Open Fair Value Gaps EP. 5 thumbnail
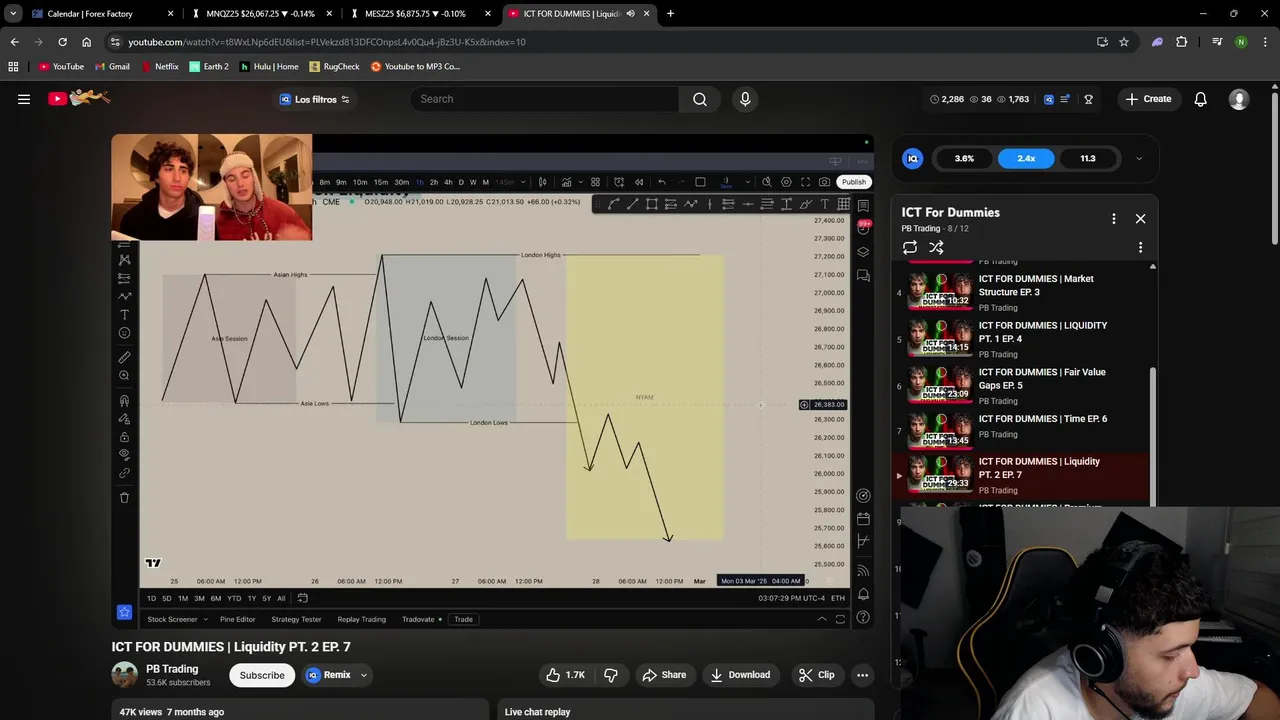Image resolution: width=1280 pixels, height=720 pixels. (x=940, y=385)
